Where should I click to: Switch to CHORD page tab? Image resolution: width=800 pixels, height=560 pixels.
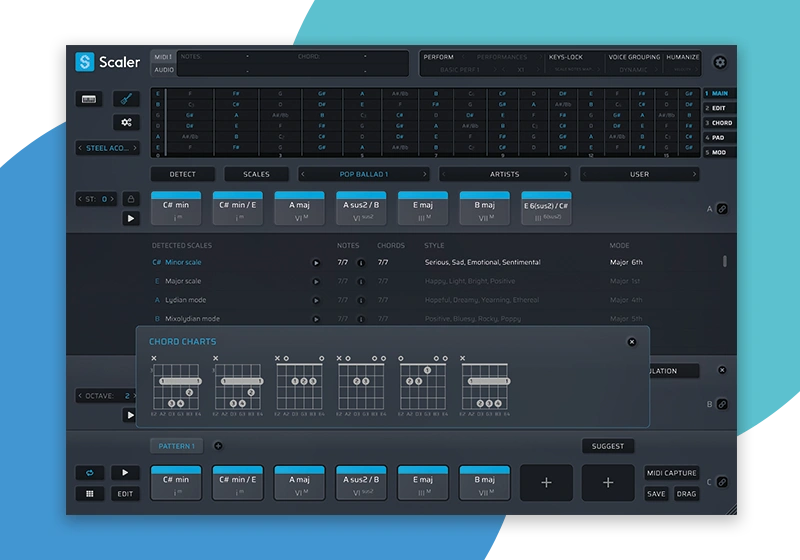click(x=719, y=123)
